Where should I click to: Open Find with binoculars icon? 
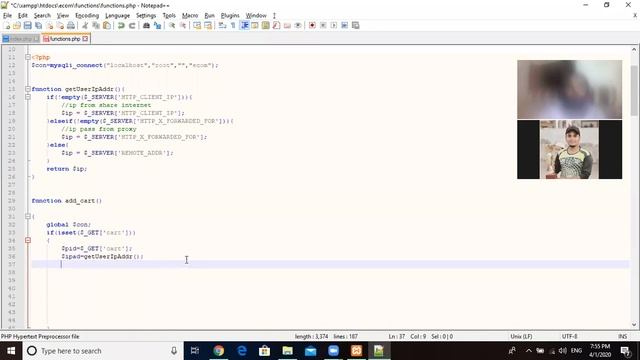click(x=146, y=25)
